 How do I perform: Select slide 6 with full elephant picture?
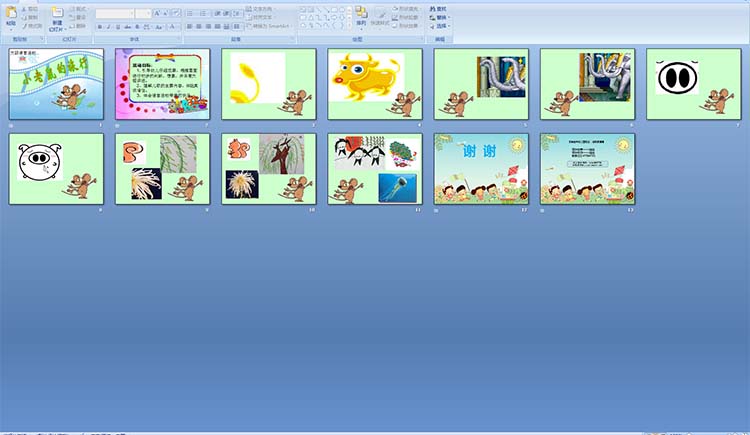click(587, 84)
